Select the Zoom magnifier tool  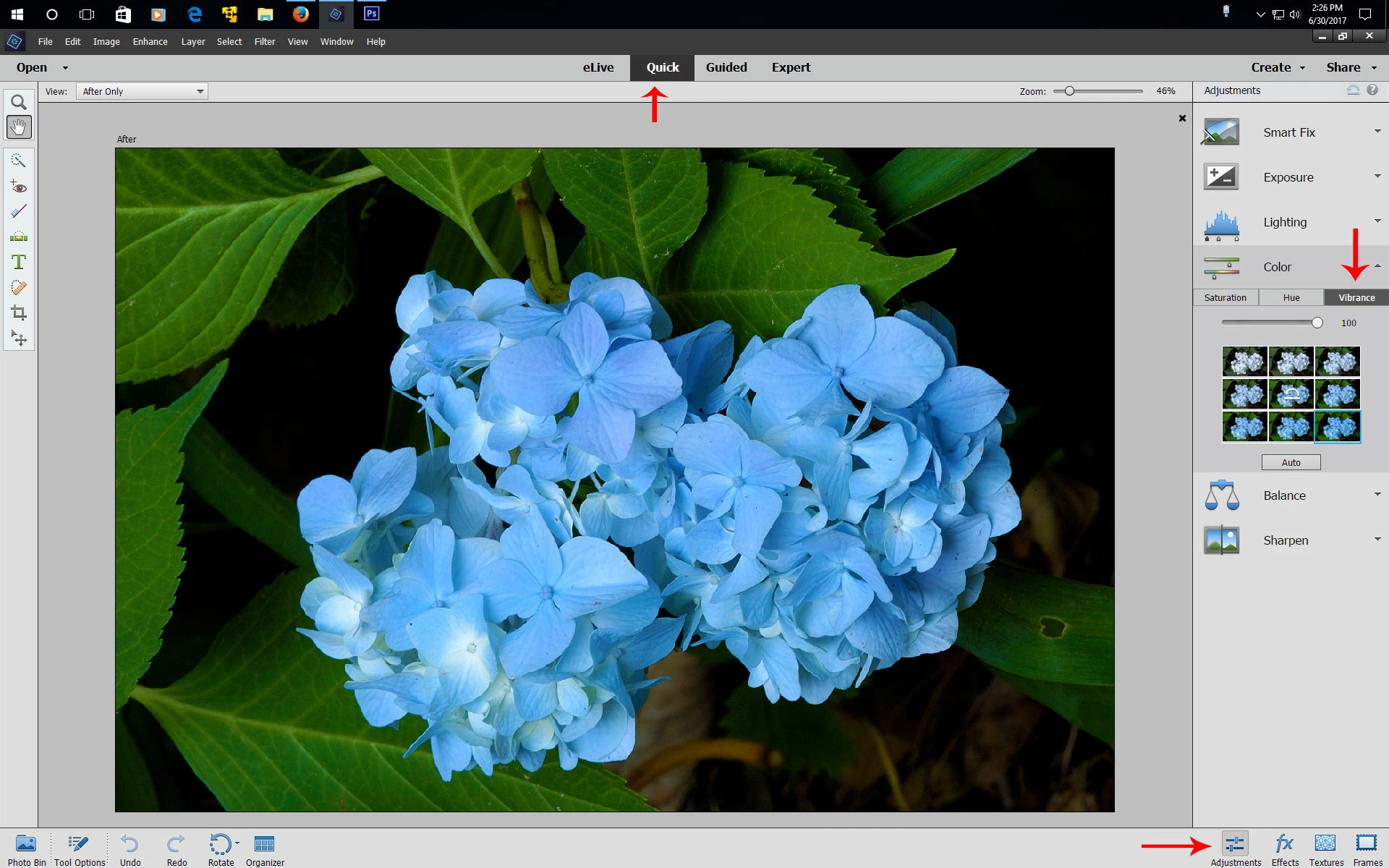click(x=19, y=102)
